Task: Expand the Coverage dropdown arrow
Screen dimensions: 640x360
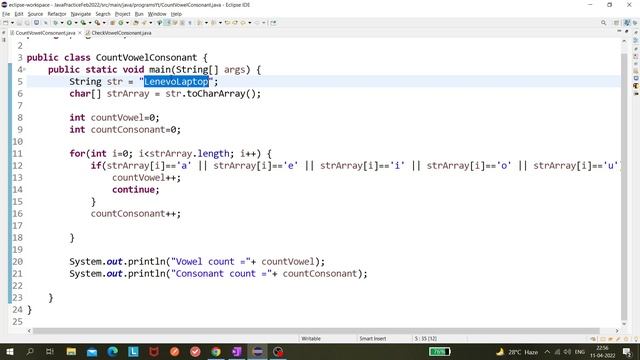Action: click(90, 23)
